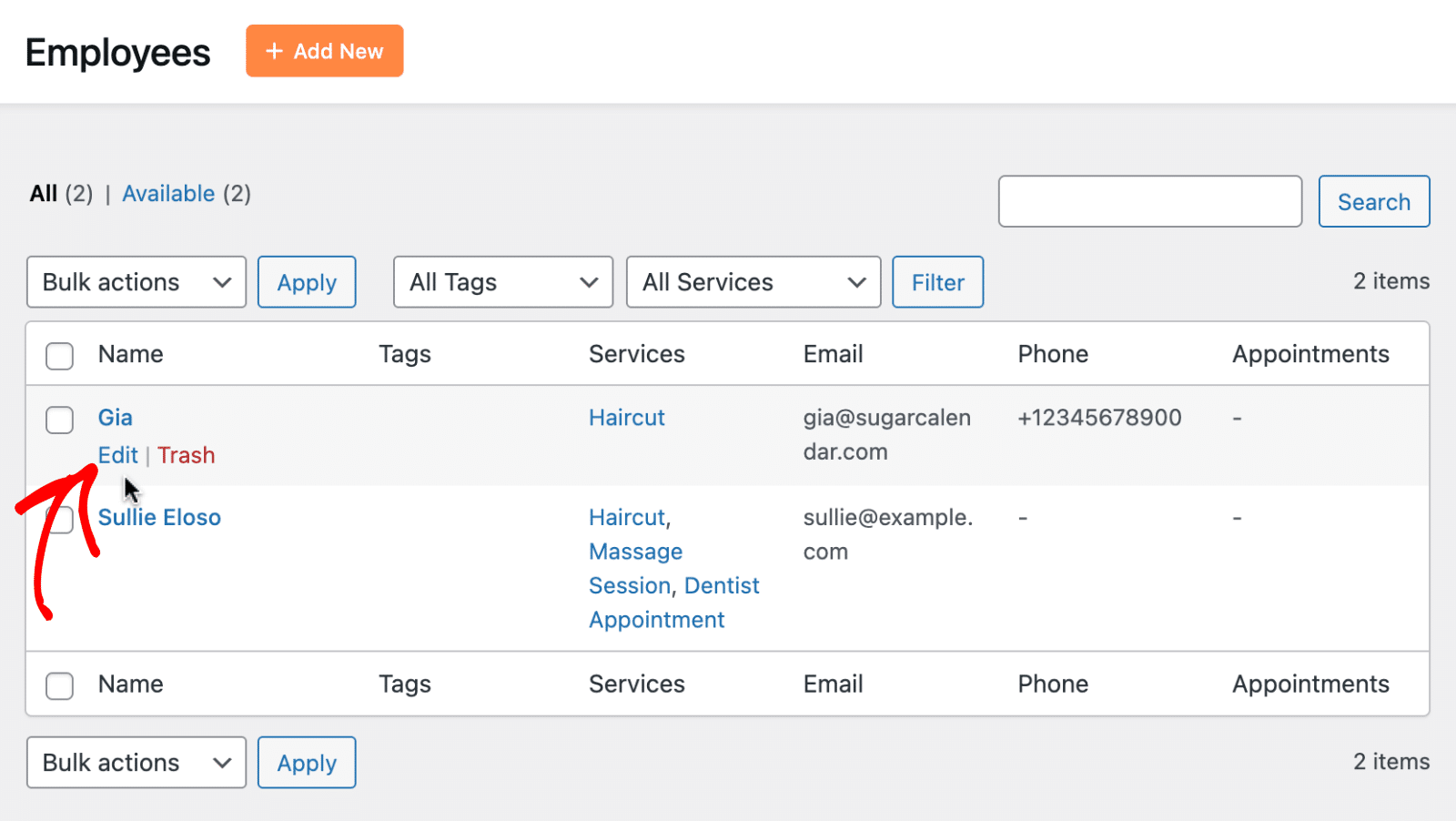
Task: Switch to the Available employees view
Action: [x=169, y=193]
